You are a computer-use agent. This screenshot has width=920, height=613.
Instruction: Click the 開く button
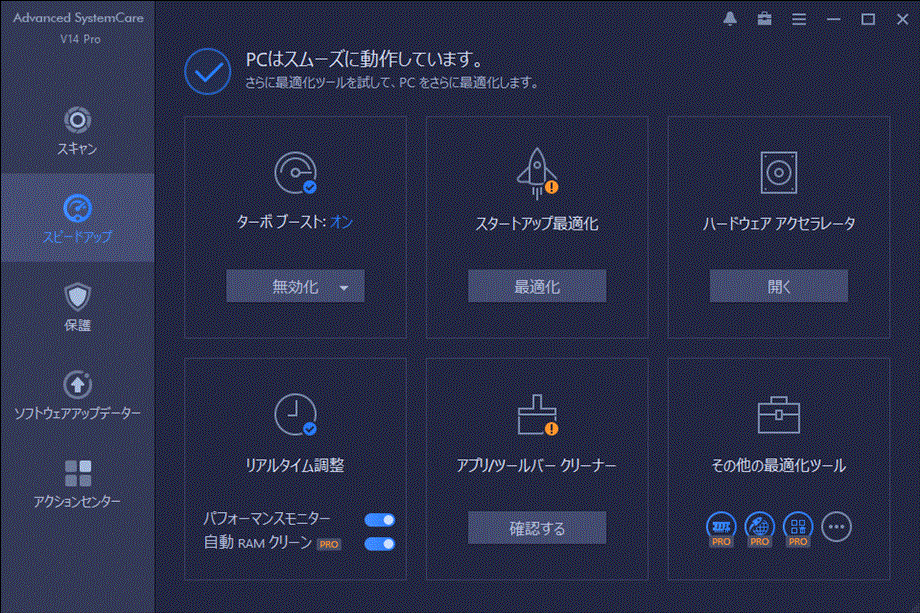click(x=779, y=286)
